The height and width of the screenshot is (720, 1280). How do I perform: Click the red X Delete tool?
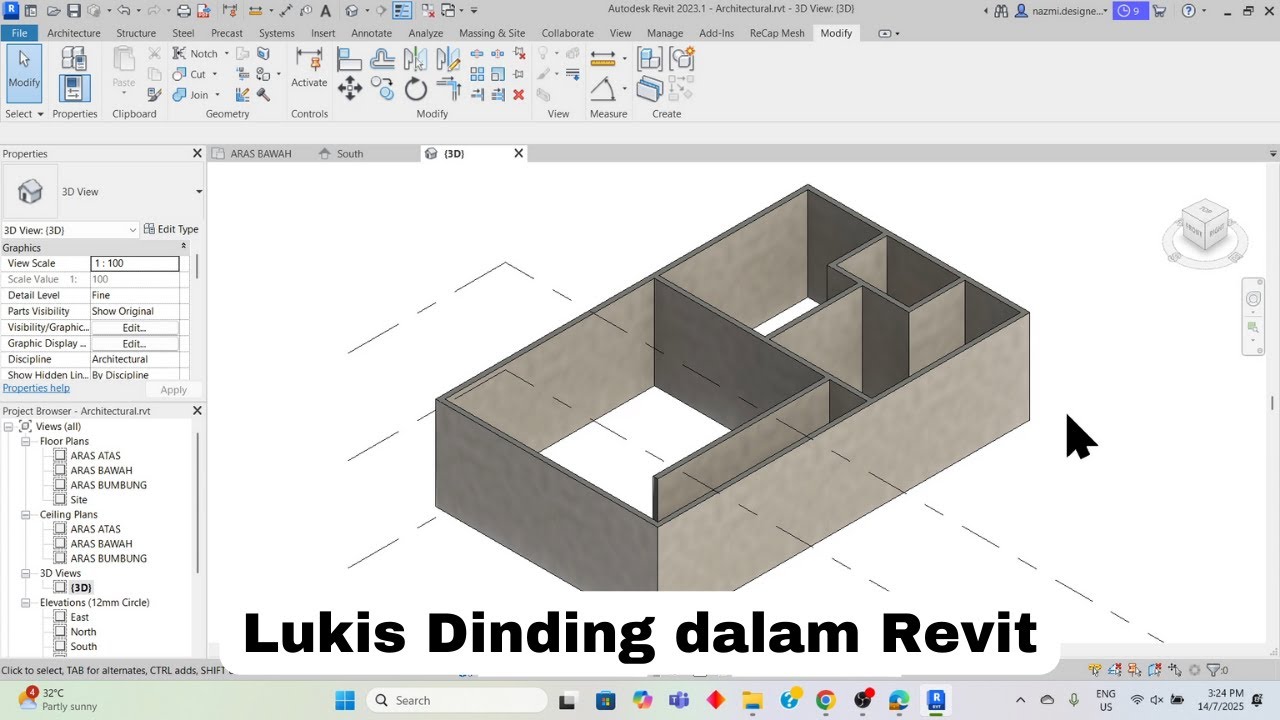point(518,94)
